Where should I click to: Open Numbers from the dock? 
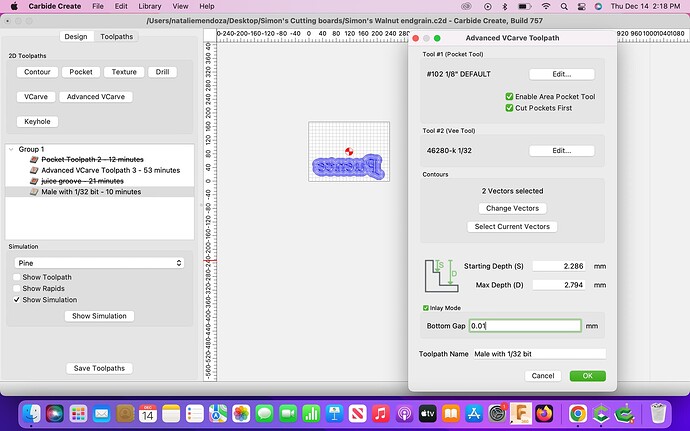311,414
